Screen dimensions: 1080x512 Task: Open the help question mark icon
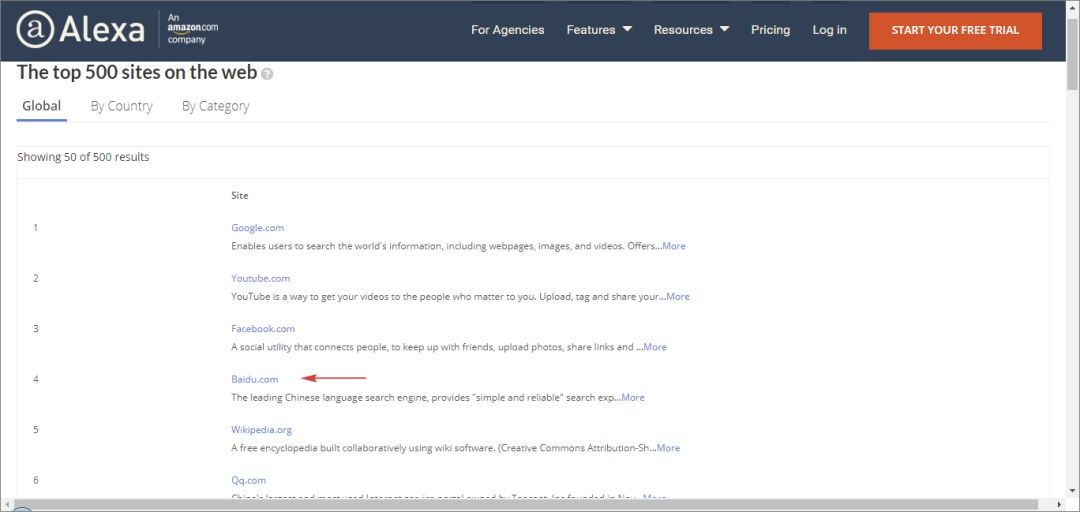click(267, 74)
